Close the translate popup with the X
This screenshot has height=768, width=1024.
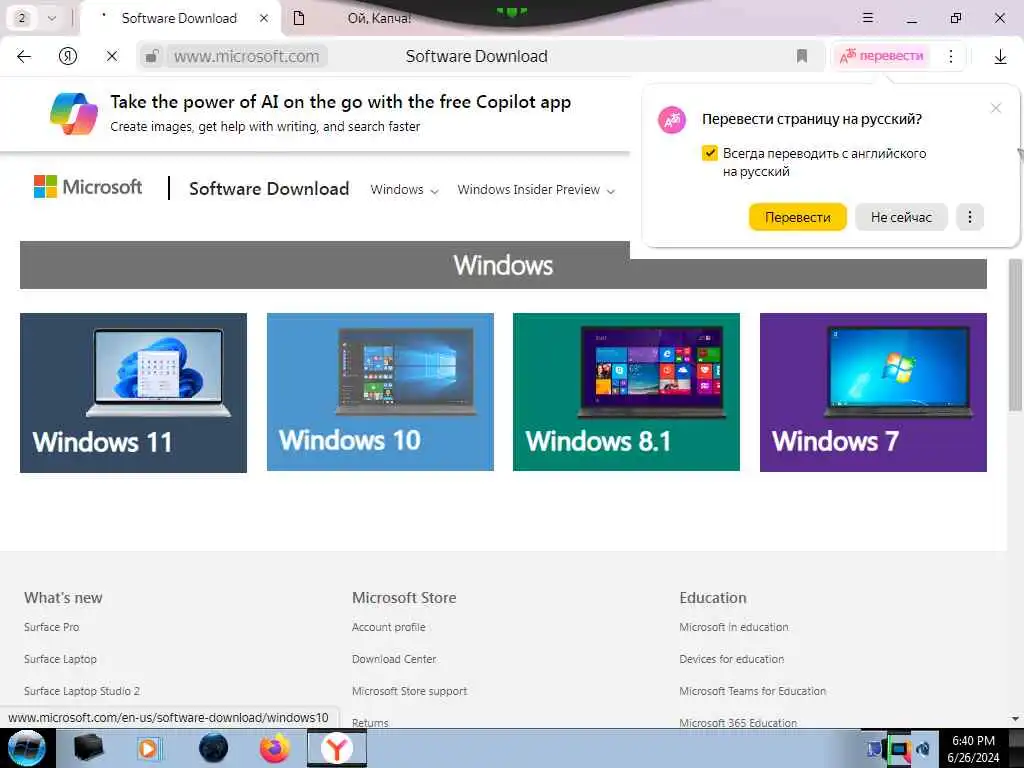coord(995,108)
